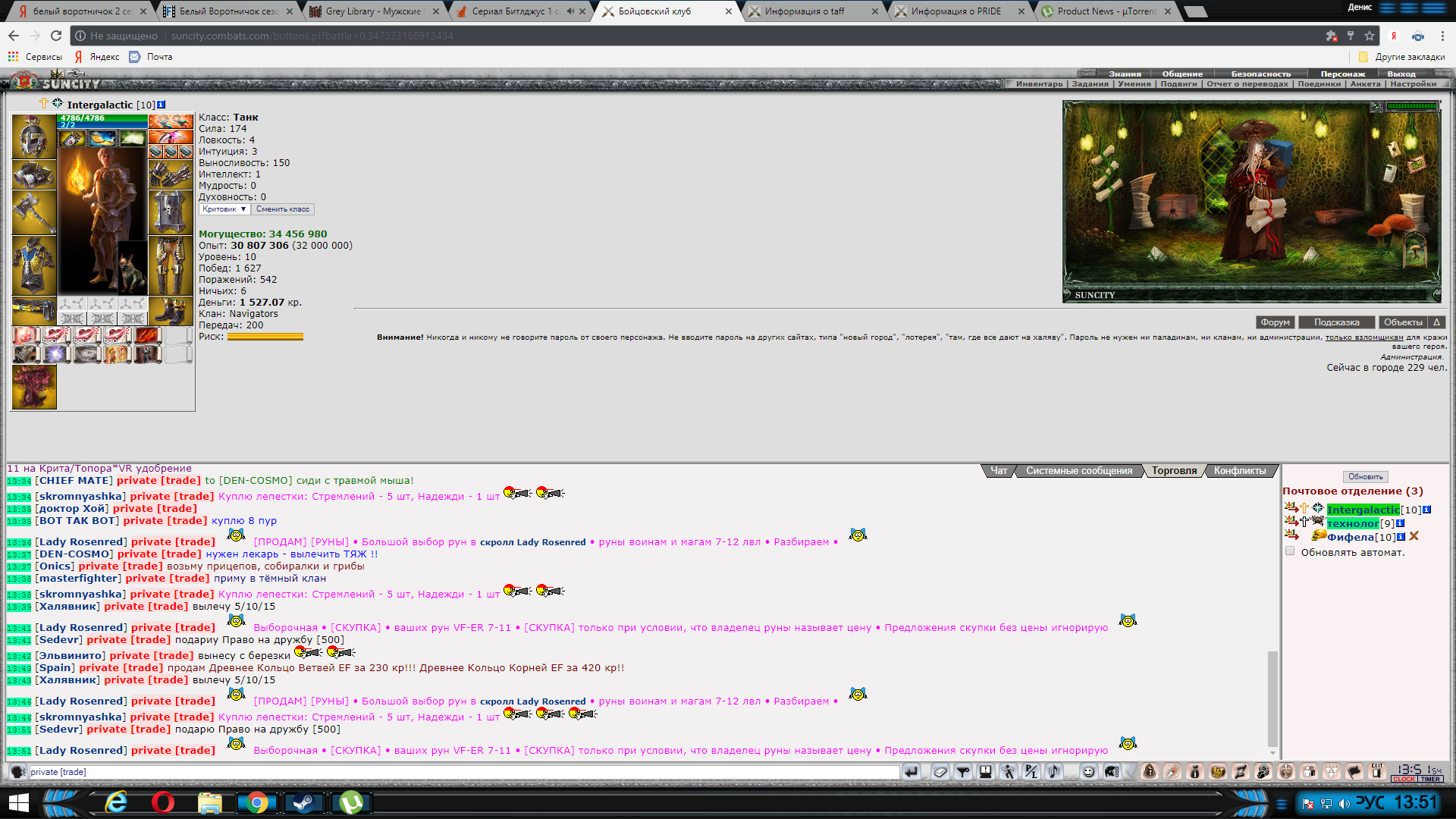Click the Форум button
This screenshot has width=1456, height=819.
tap(1275, 322)
